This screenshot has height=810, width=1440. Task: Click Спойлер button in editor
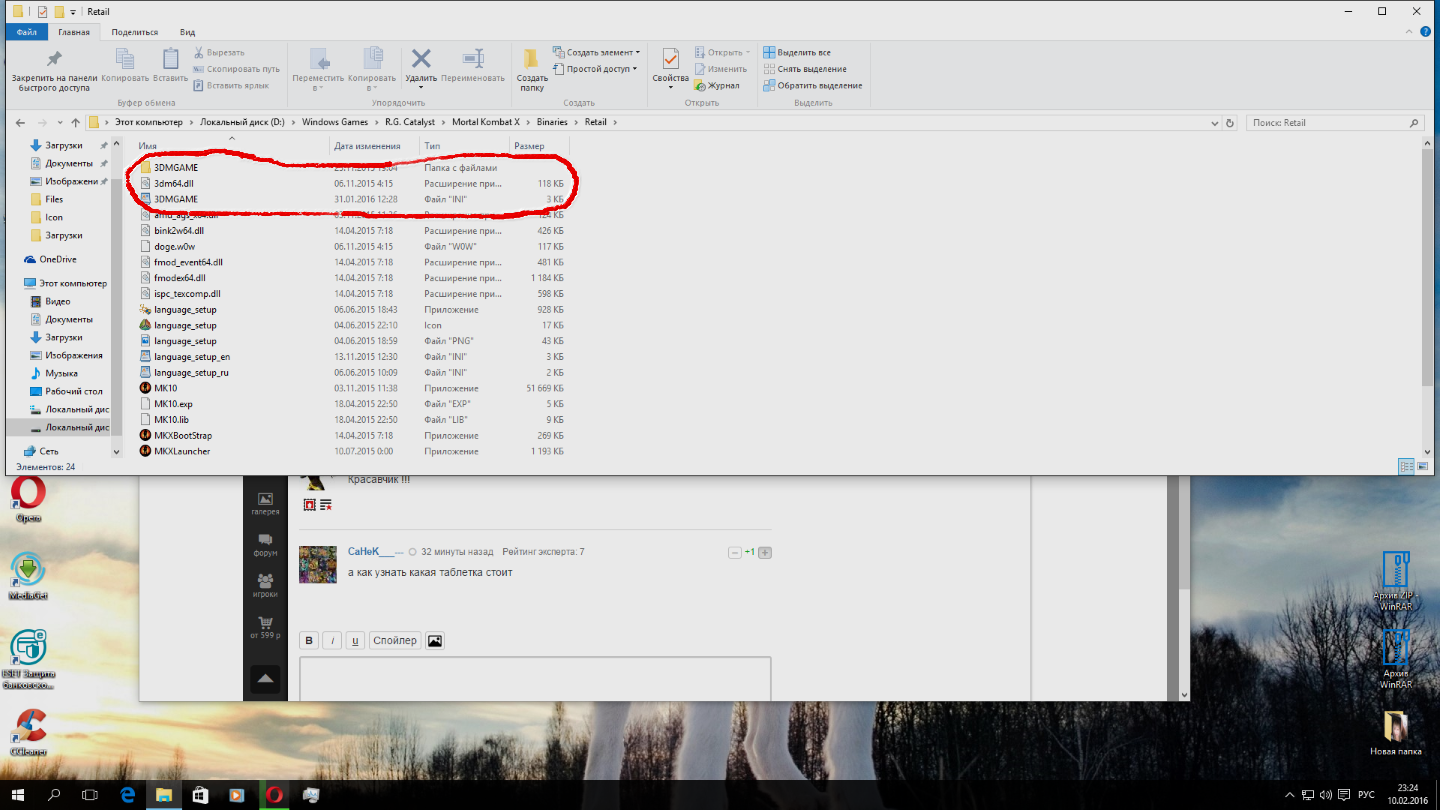click(395, 641)
